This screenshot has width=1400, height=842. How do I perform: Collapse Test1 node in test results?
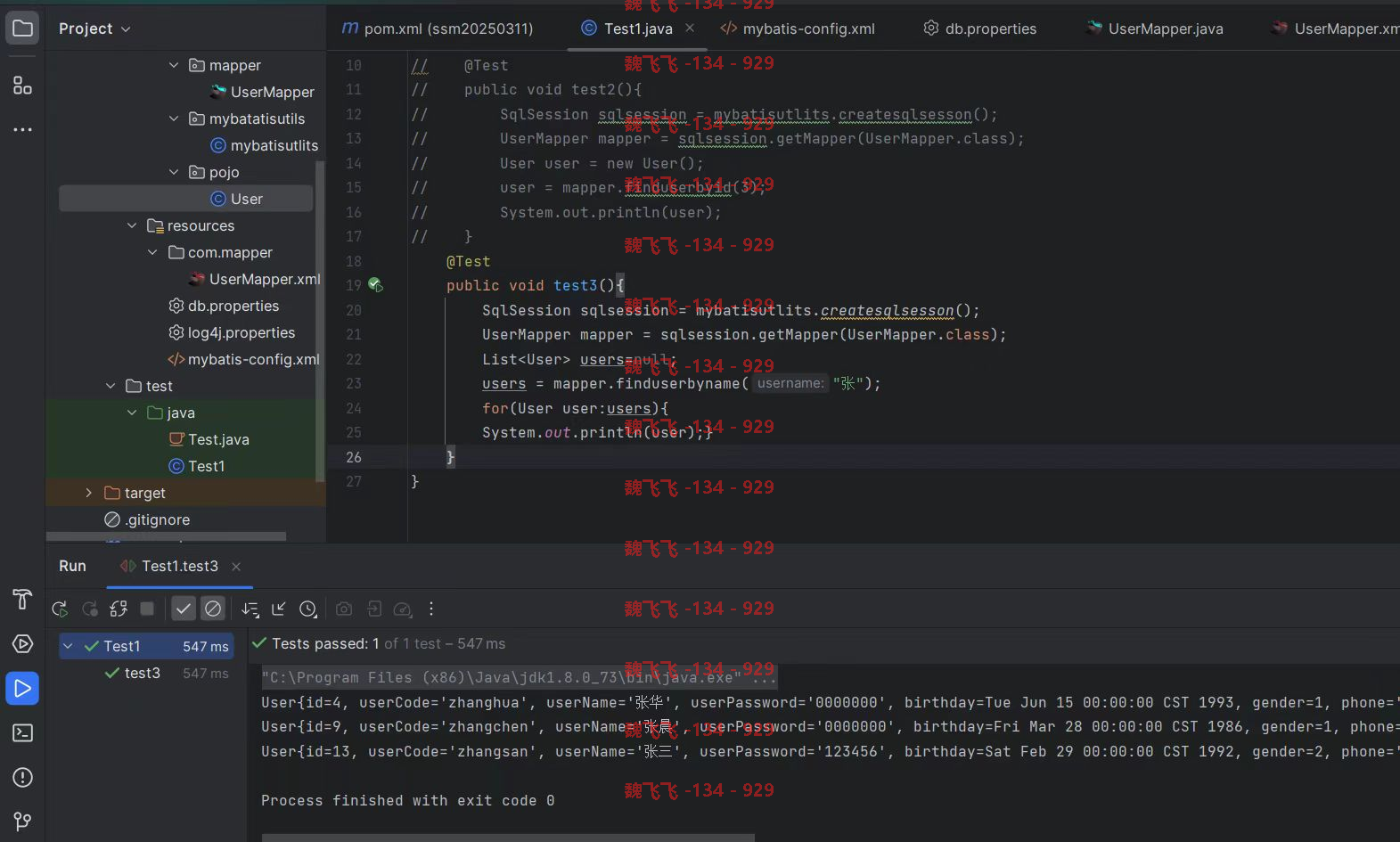(x=68, y=646)
